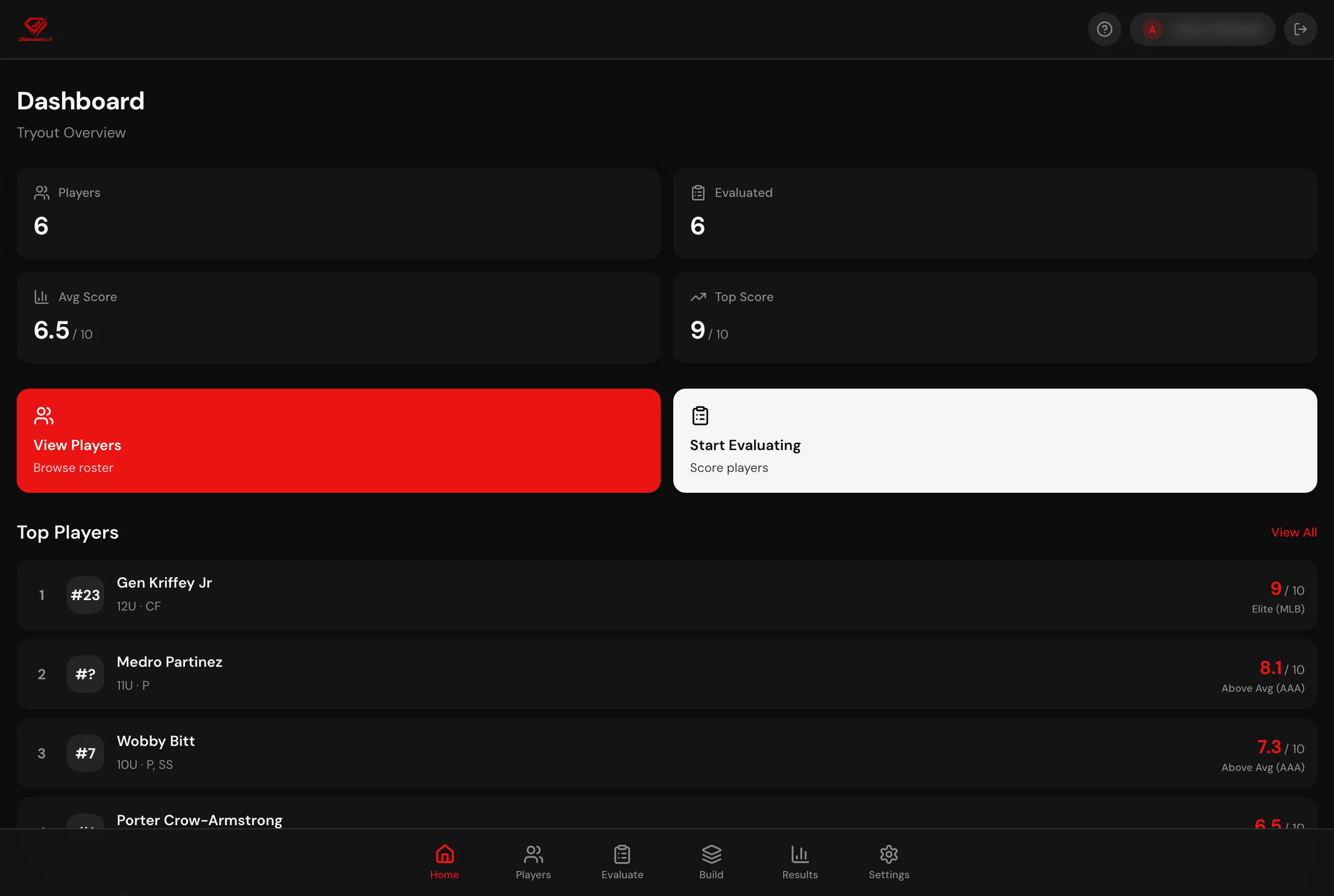Viewport: 1334px width, 896px height.
Task: Click the #23 jersey badge
Action: pos(85,595)
